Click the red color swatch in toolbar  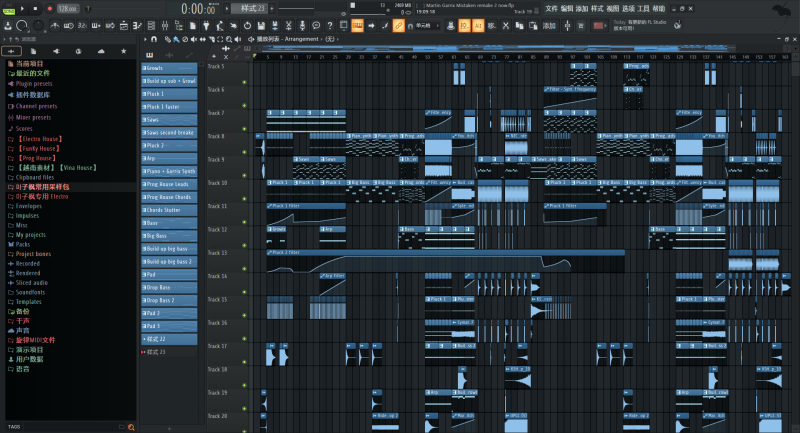598,26
